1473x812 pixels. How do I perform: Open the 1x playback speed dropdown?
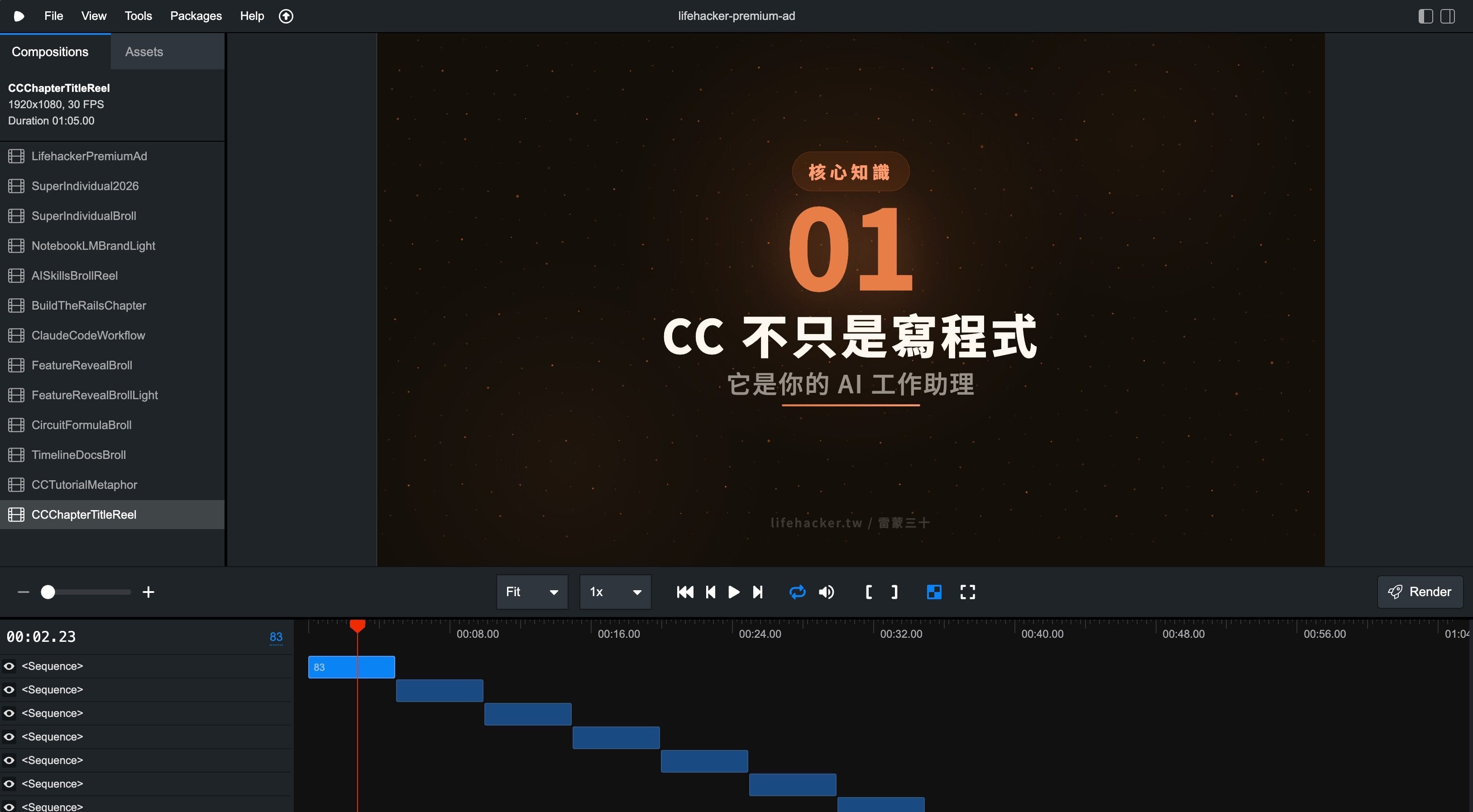(x=615, y=592)
